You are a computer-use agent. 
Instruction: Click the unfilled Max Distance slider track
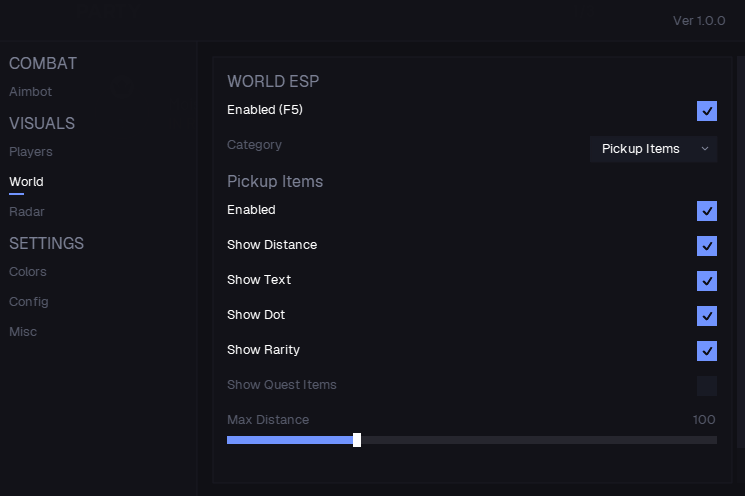tap(538, 440)
